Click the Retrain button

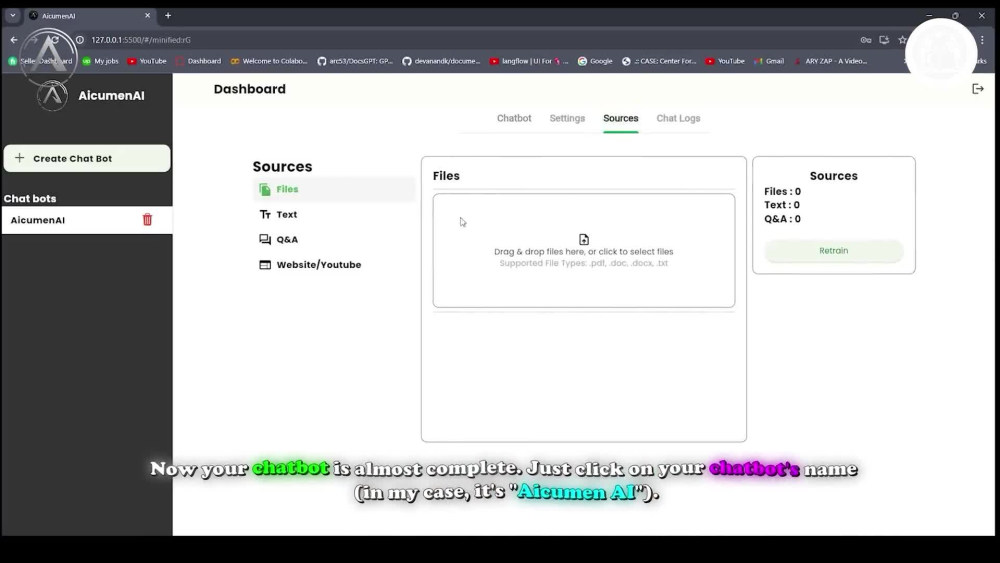point(834,251)
